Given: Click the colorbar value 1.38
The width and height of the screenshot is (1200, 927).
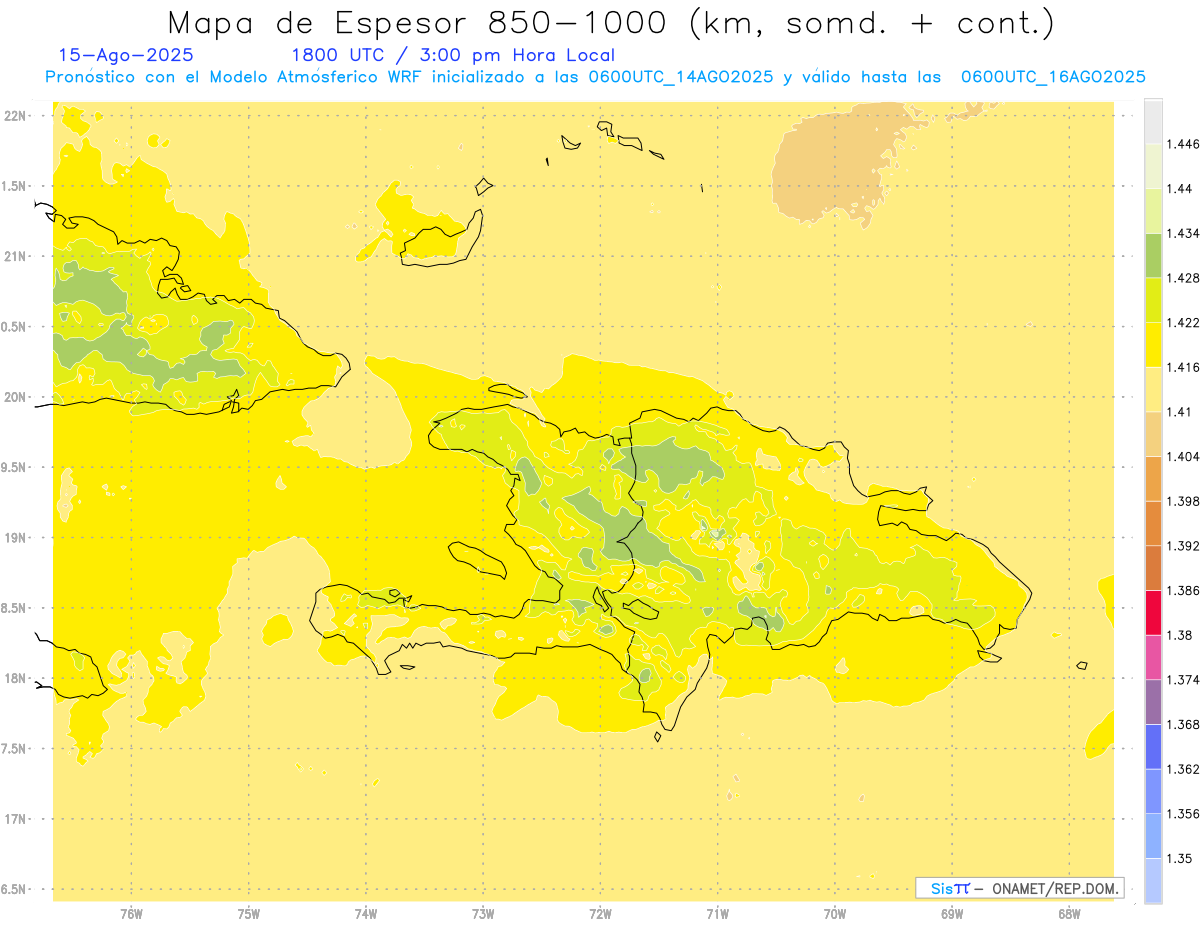Looking at the screenshot, I should pyautogui.click(x=1181, y=634).
